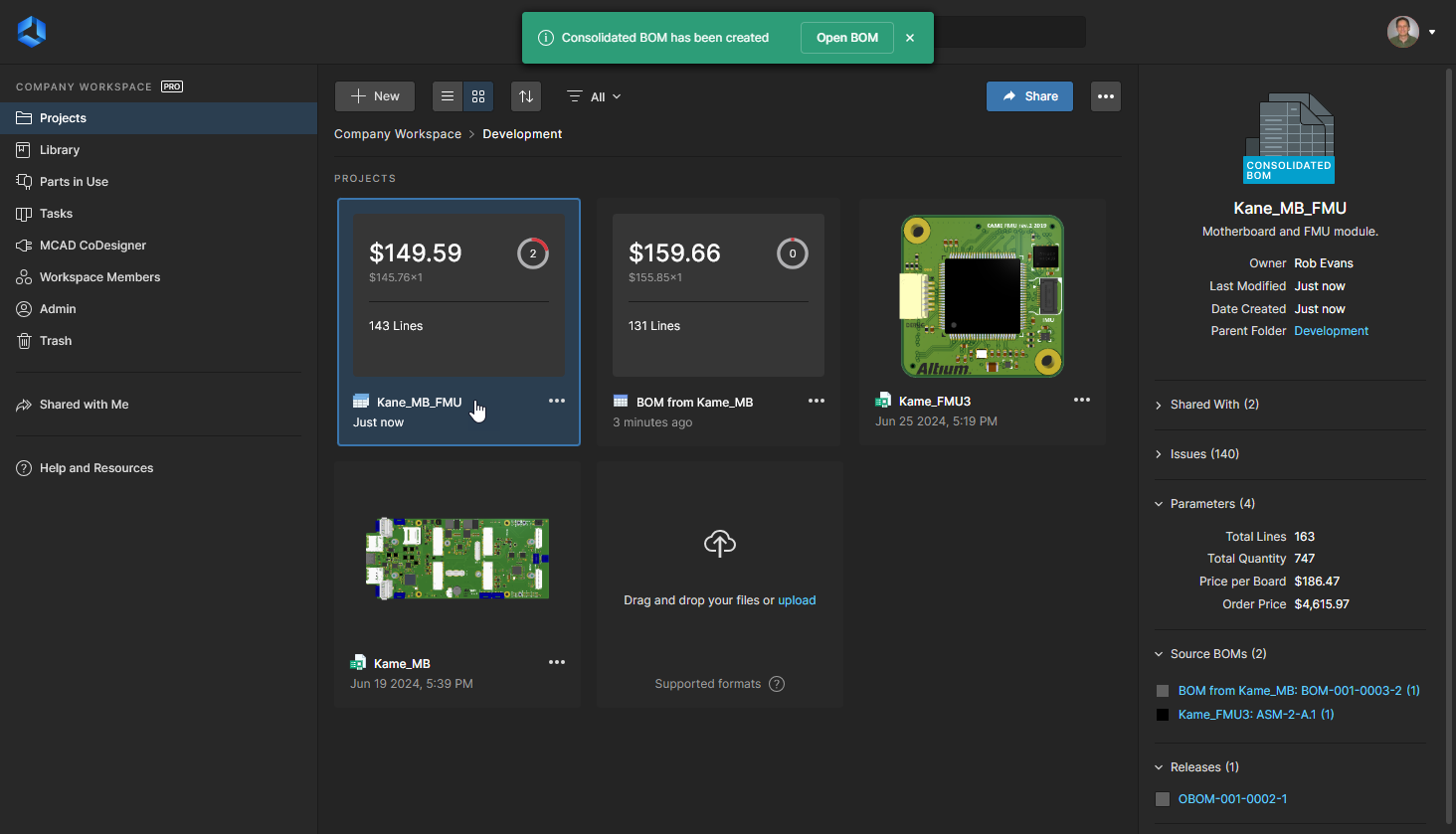Click the New button

pos(375,96)
